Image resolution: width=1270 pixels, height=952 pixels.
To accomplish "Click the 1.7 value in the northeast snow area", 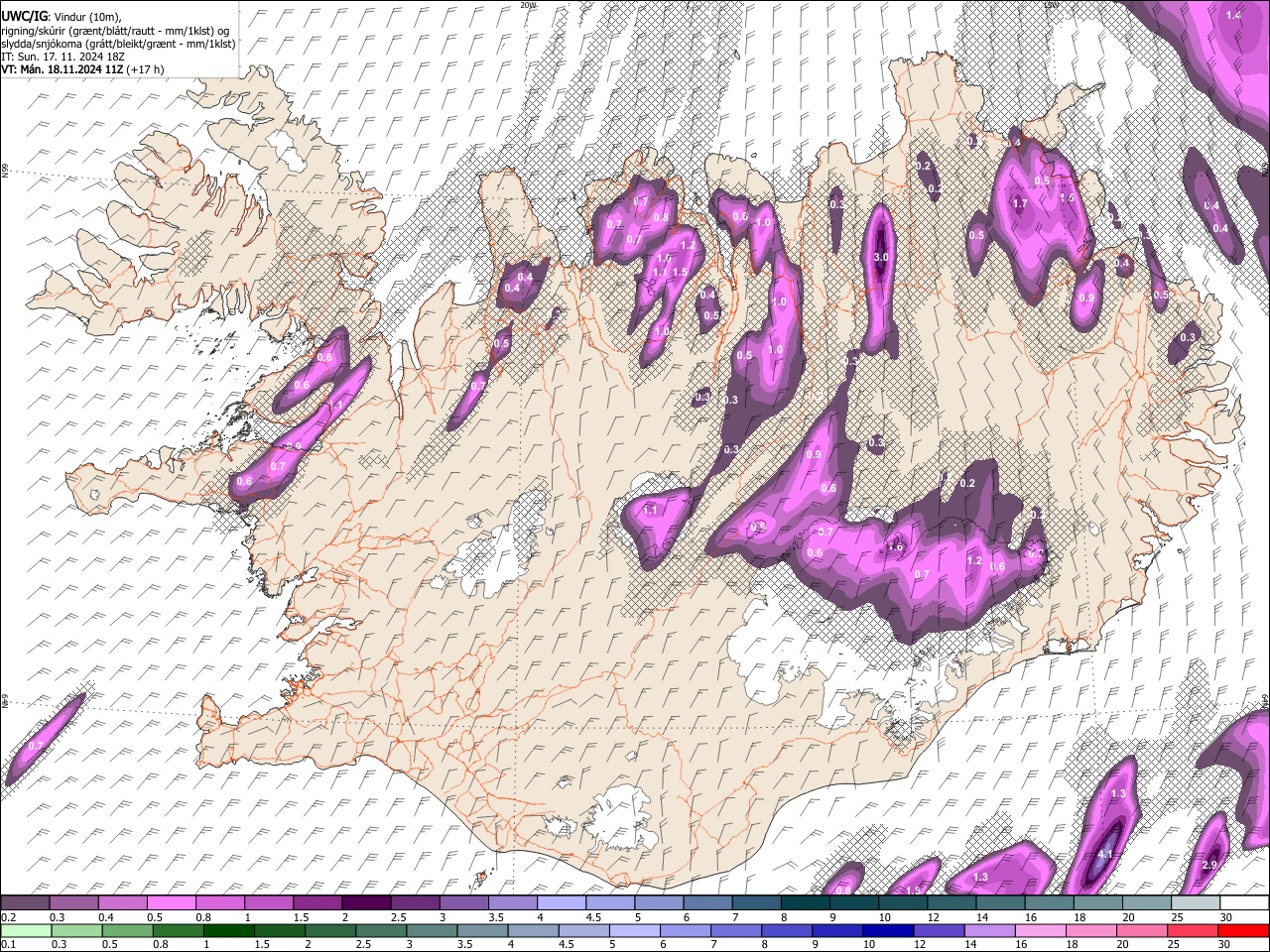I will pyautogui.click(x=1020, y=203).
